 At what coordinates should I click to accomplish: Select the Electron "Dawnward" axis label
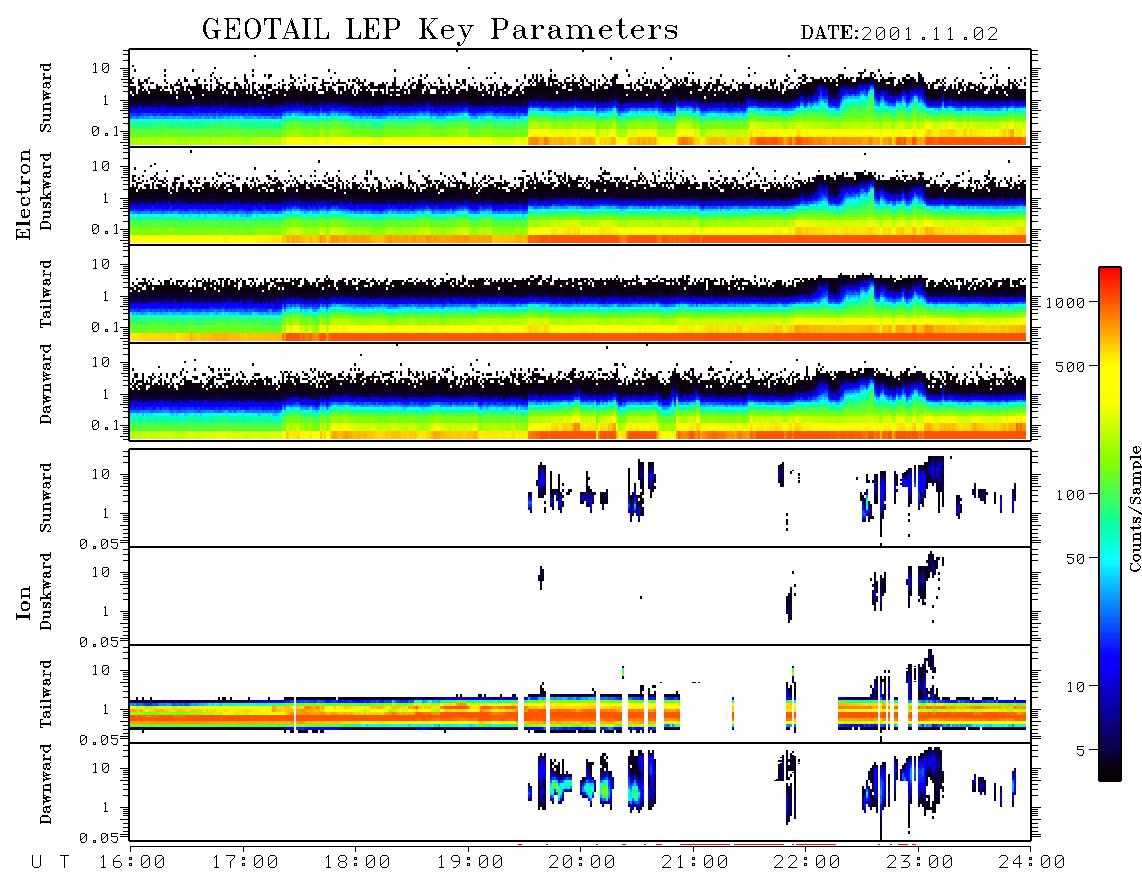coord(46,384)
